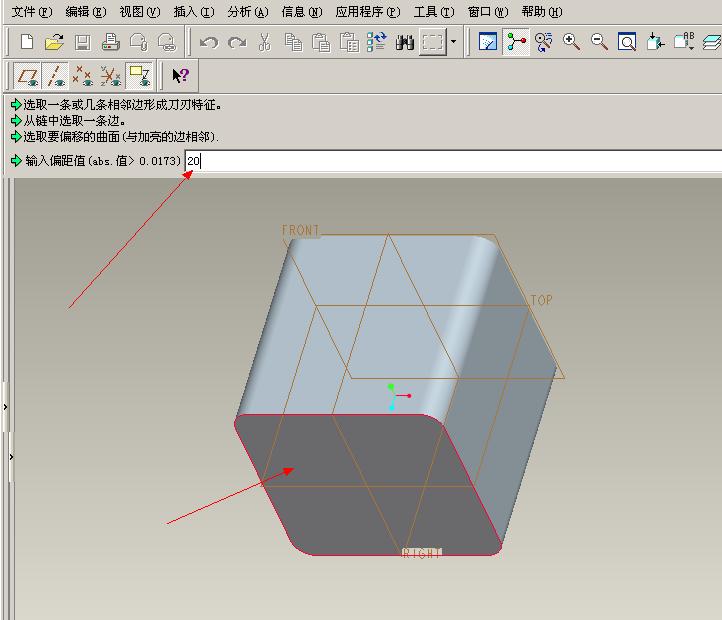Refit the model to the window

point(627,42)
